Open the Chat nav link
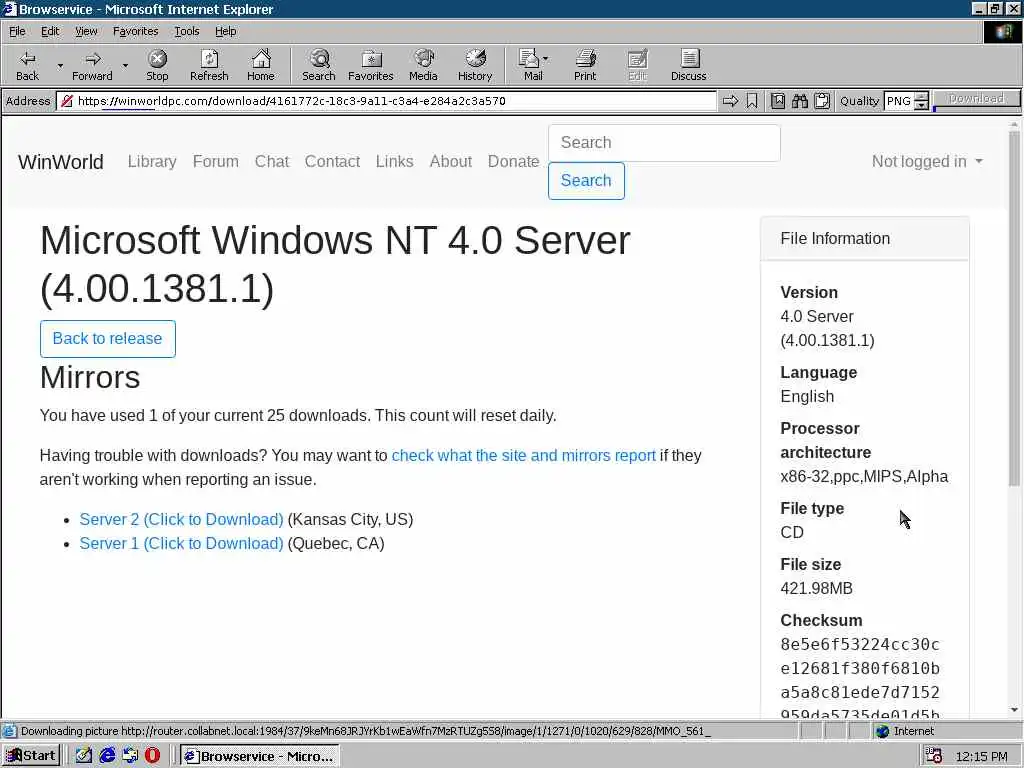Image resolution: width=1024 pixels, height=768 pixels. (x=272, y=161)
